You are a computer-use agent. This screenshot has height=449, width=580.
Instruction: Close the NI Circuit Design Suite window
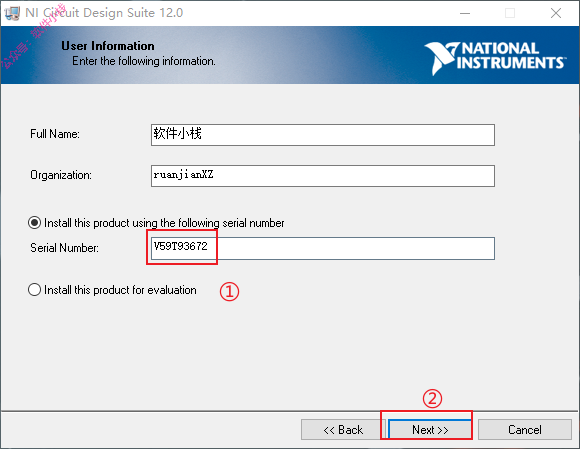pos(556,13)
